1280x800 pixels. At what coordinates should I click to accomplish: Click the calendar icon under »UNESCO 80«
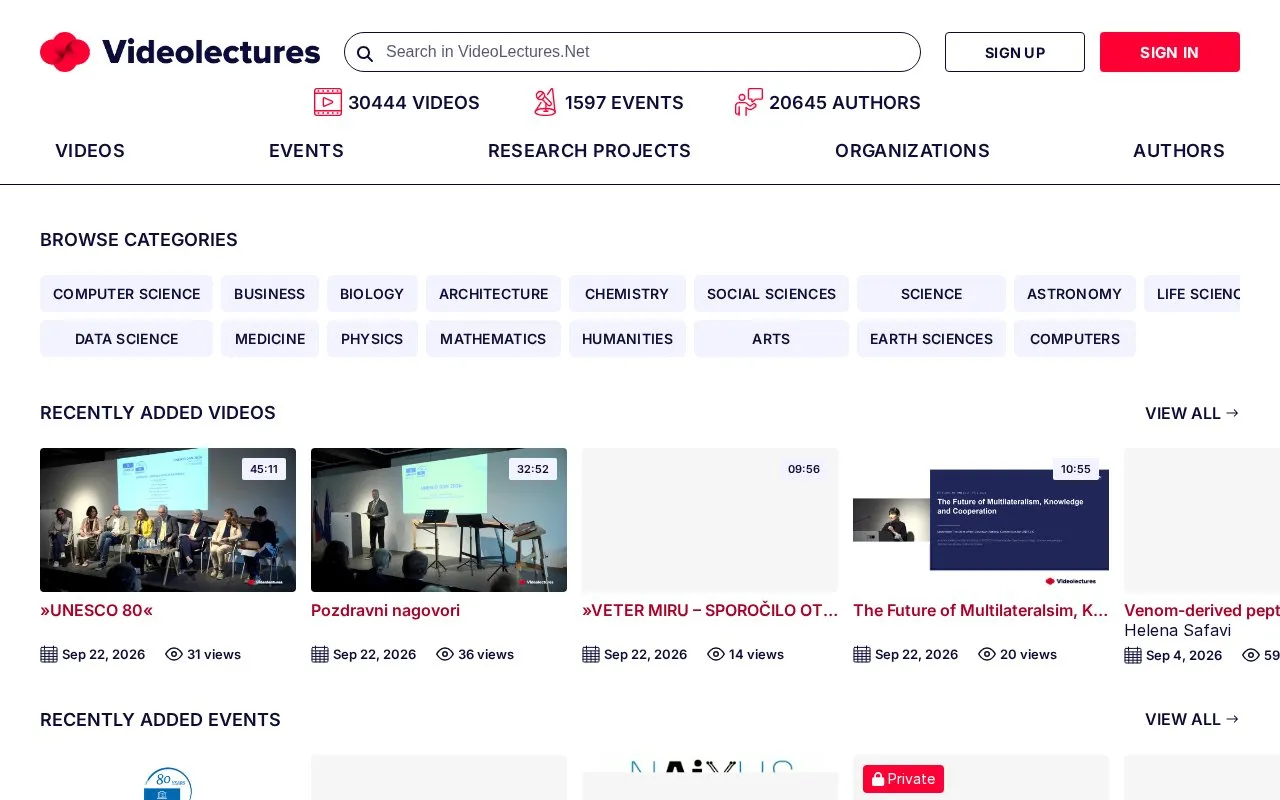click(49, 654)
